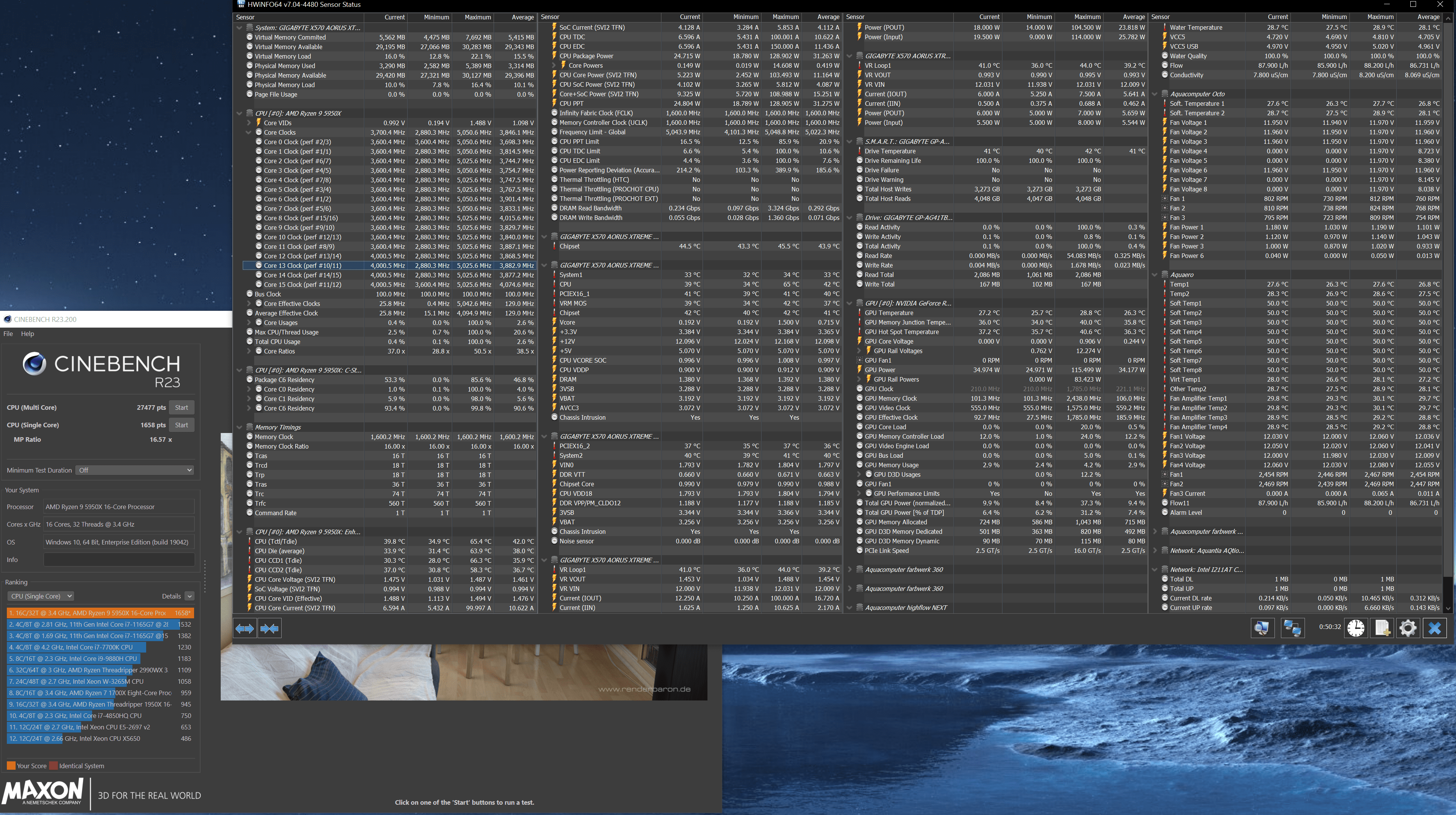Collapse the S.M.A.R.T.: GIGABYTE GP-A group

point(849,142)
